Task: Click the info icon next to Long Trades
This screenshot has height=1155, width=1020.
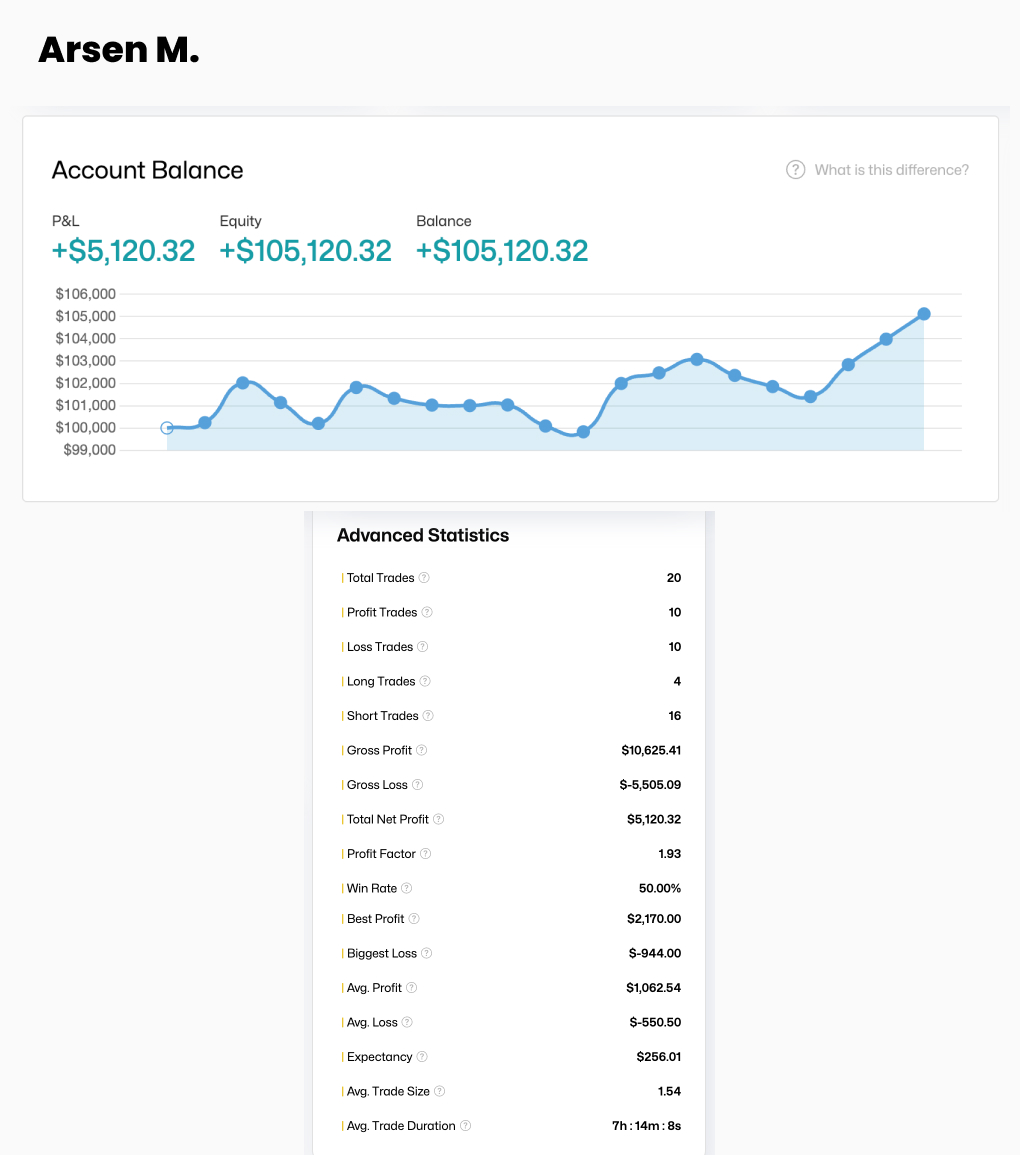Action: pyautogui.click(x=424, y=681)
